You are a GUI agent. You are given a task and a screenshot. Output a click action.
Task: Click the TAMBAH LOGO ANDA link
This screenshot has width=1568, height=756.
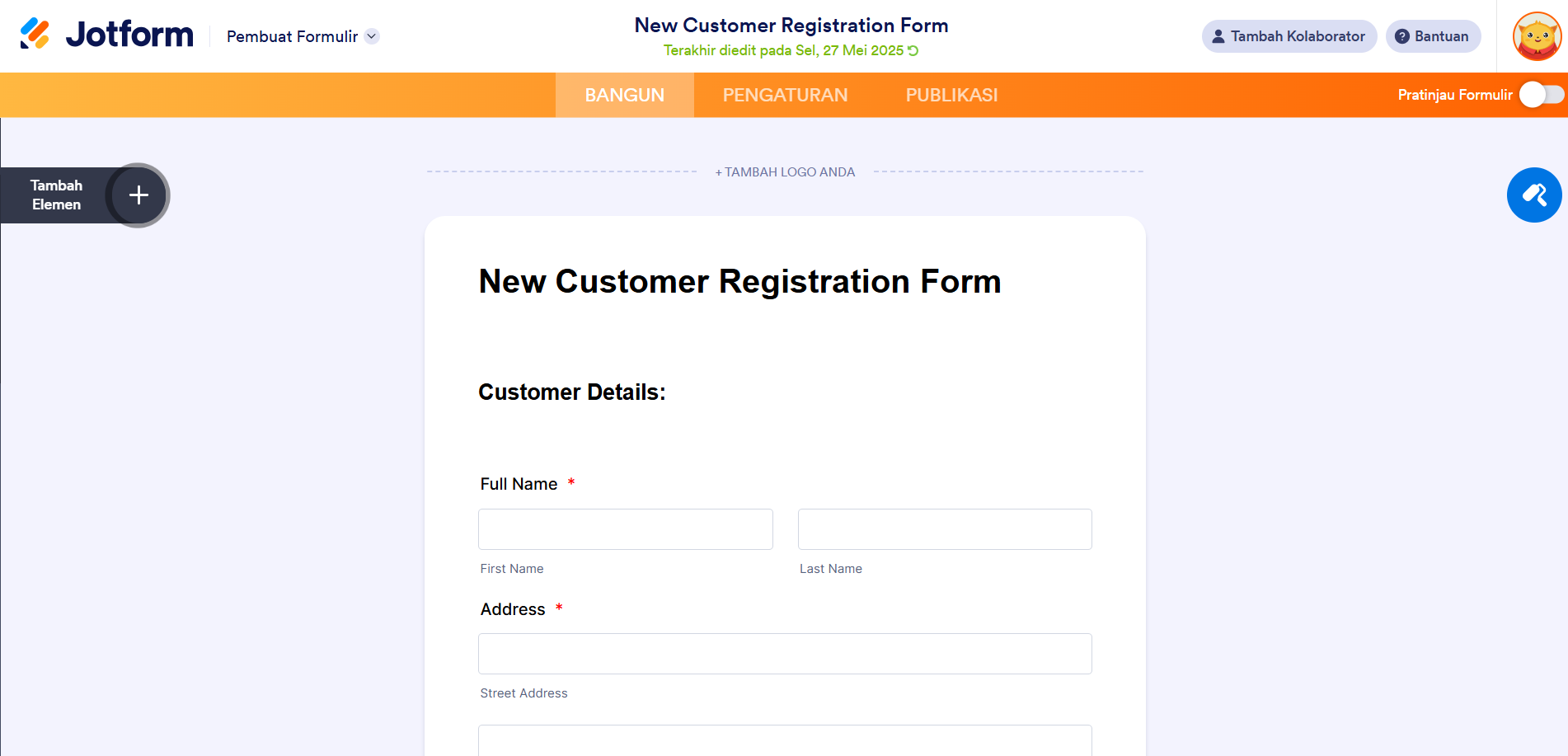pyautogui.click(x=785, y=172)
